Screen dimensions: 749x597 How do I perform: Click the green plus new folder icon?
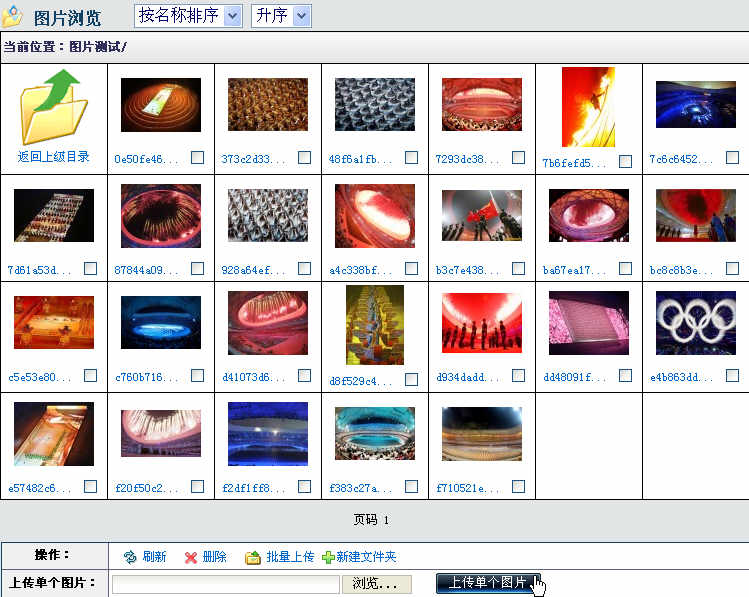[328, 557]
